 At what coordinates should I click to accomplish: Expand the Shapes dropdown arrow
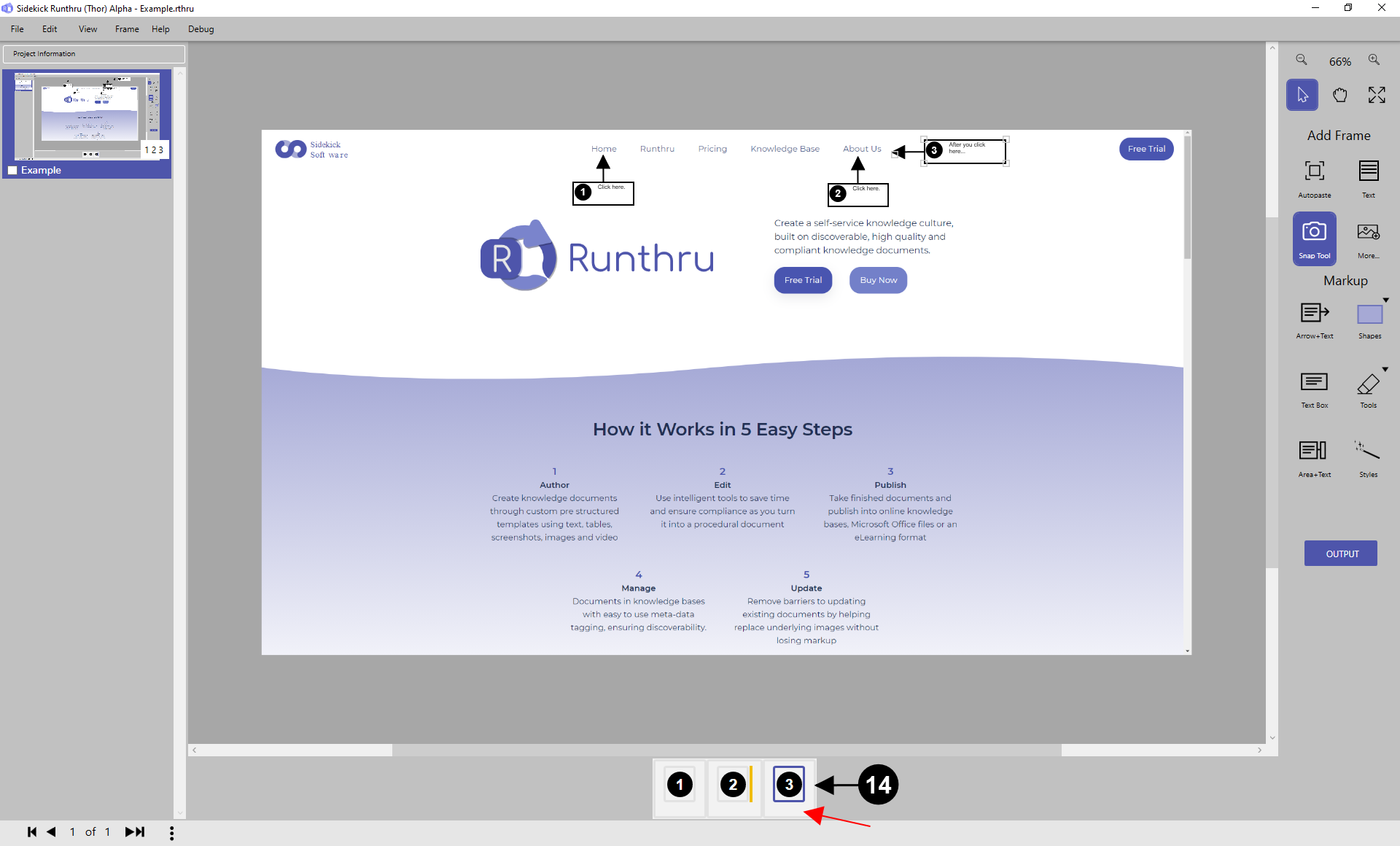(1385, 300)
